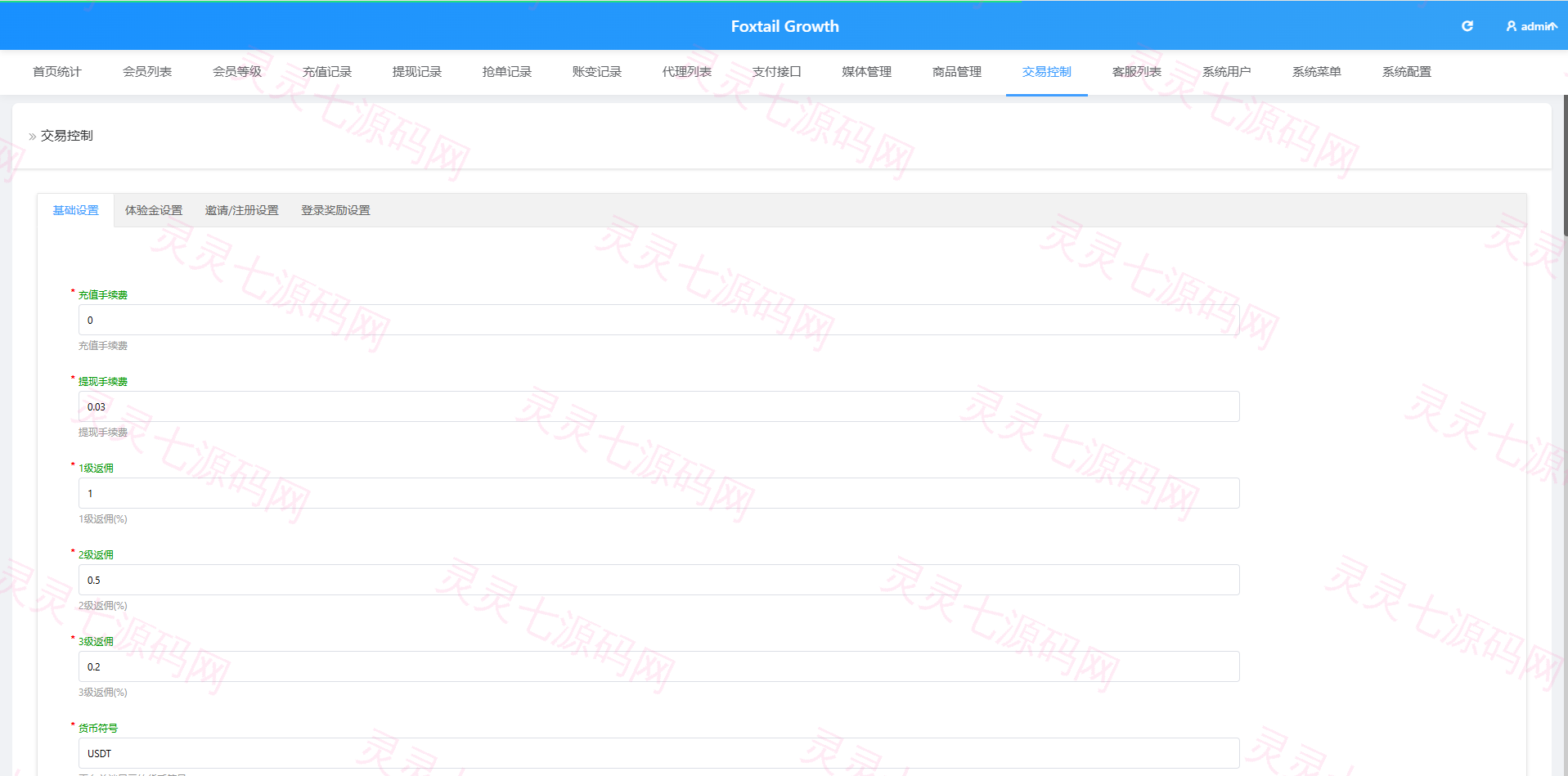Click the refresh icon in header
The image size is (1568, 776).
[x=1467, y=26]
